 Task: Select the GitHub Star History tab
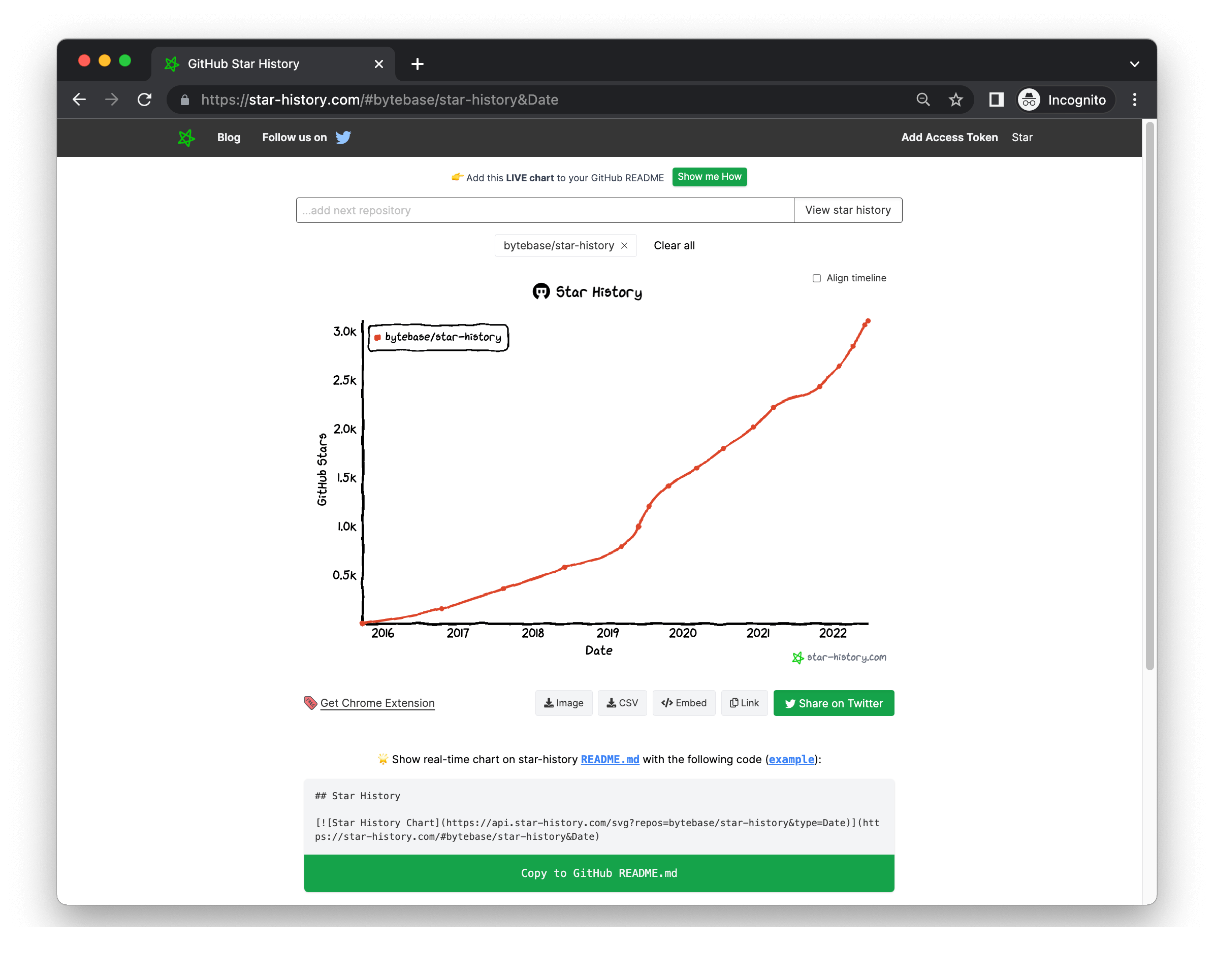pos(243,64)
